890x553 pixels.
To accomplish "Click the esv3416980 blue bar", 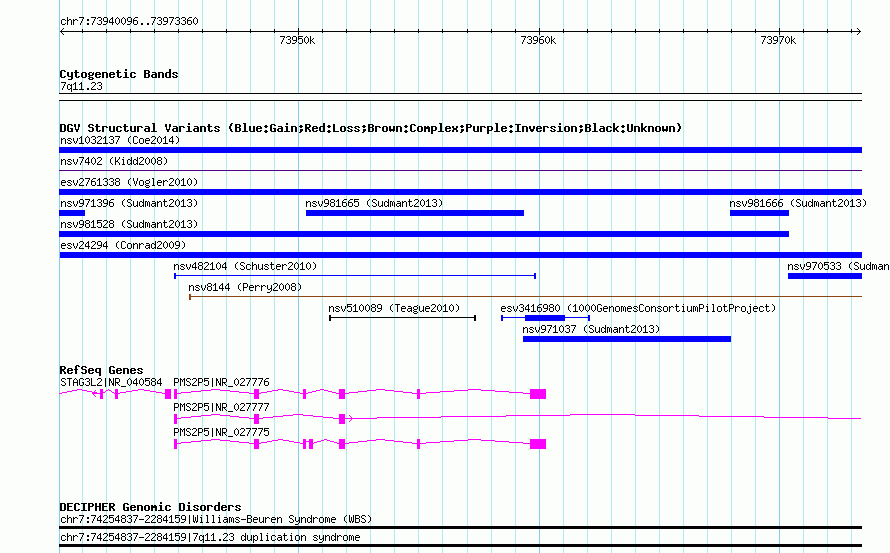I will [545, 318].
